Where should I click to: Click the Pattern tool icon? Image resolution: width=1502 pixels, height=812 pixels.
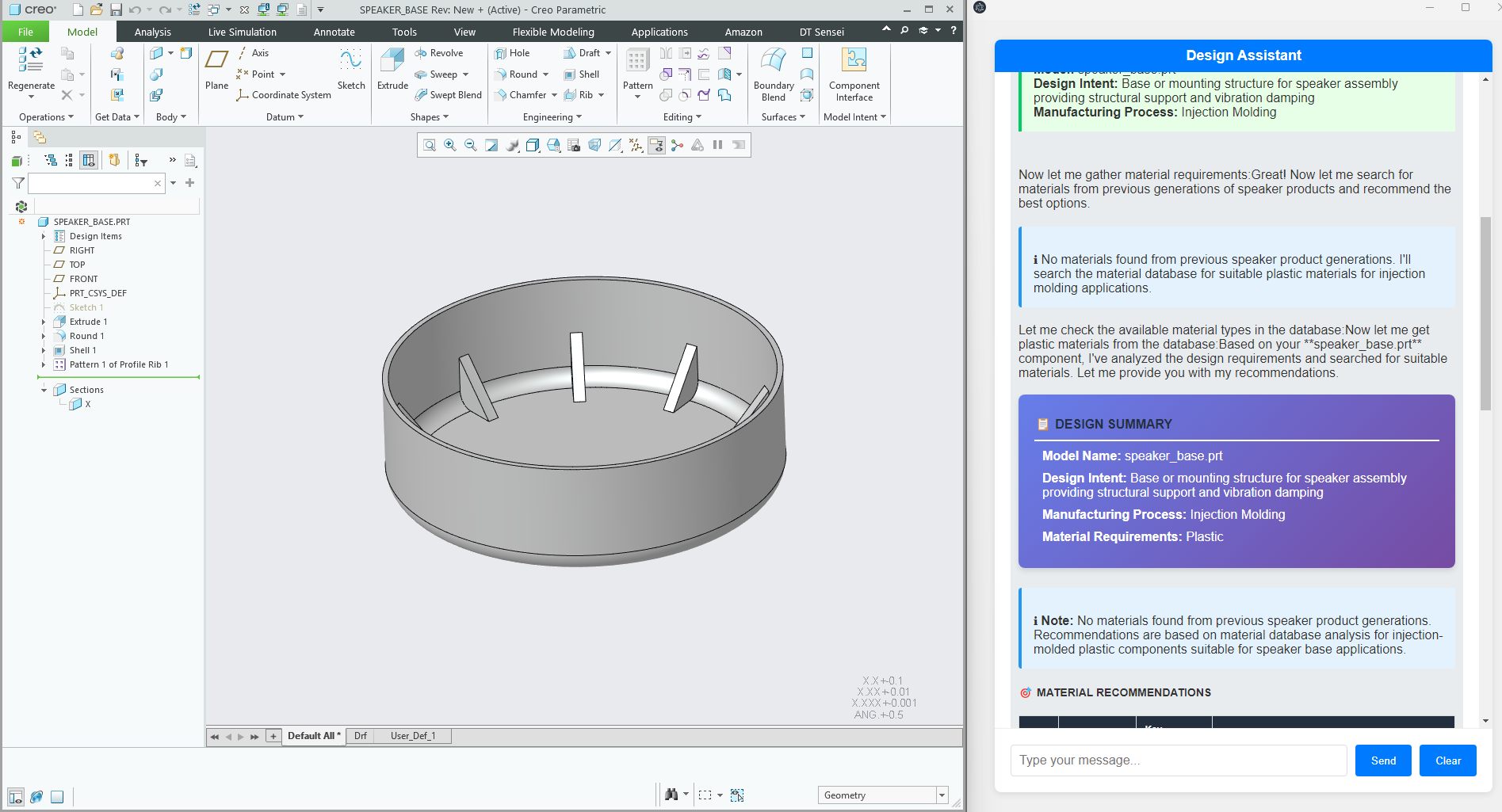[x=637, y=62]
